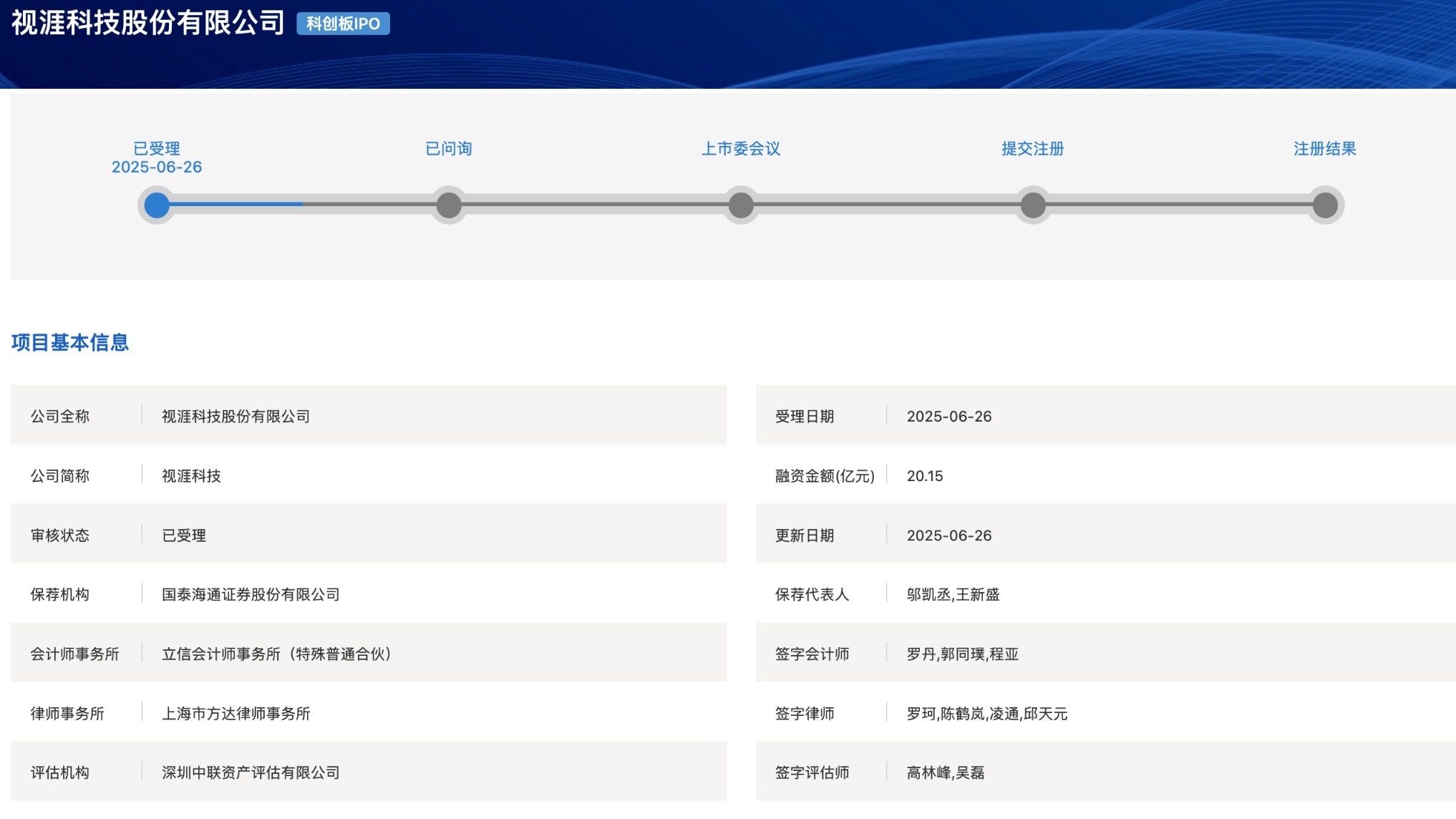Click the 签字评估师 field label

point(812,772)
